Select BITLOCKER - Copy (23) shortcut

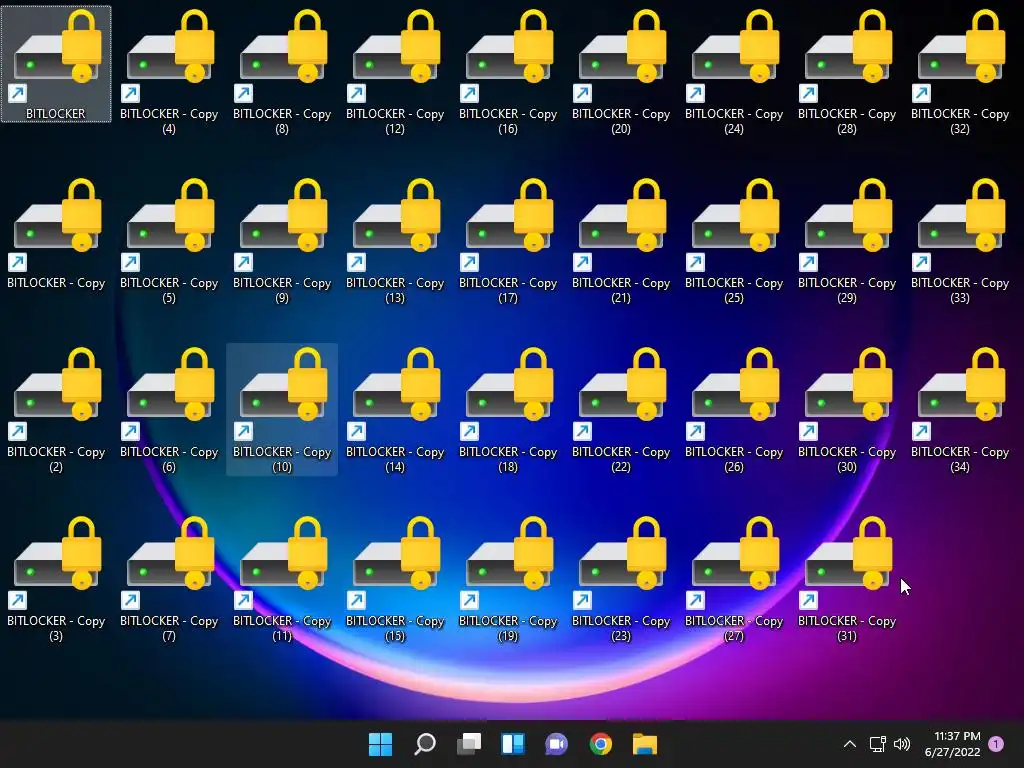621,579
